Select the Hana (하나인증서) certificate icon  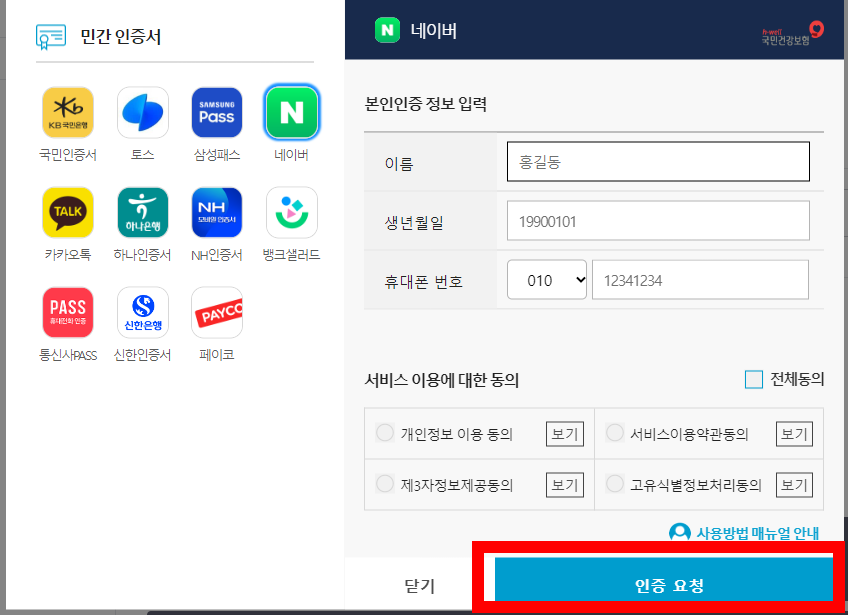142,212
